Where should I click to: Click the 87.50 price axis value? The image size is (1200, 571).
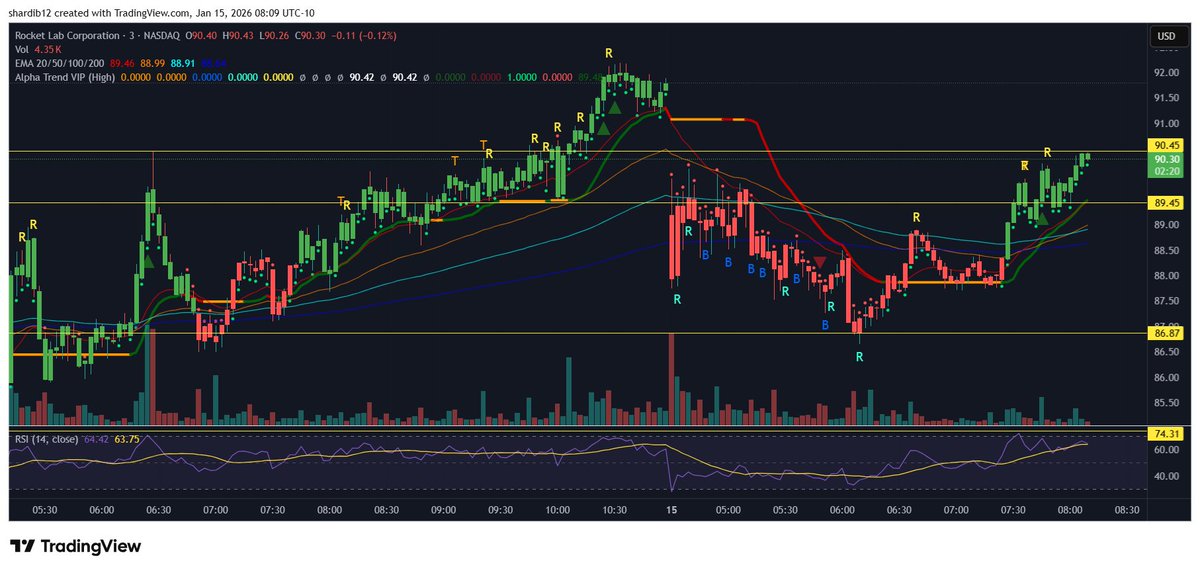[x=1165, y=301]
